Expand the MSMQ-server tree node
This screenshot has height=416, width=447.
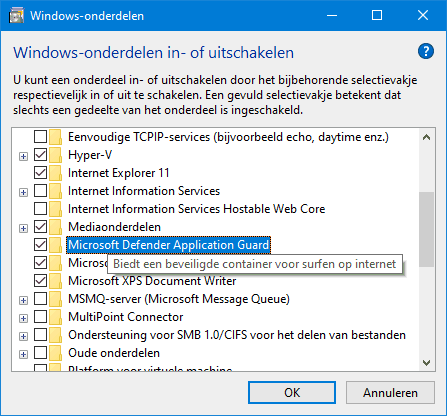point(23,300)
